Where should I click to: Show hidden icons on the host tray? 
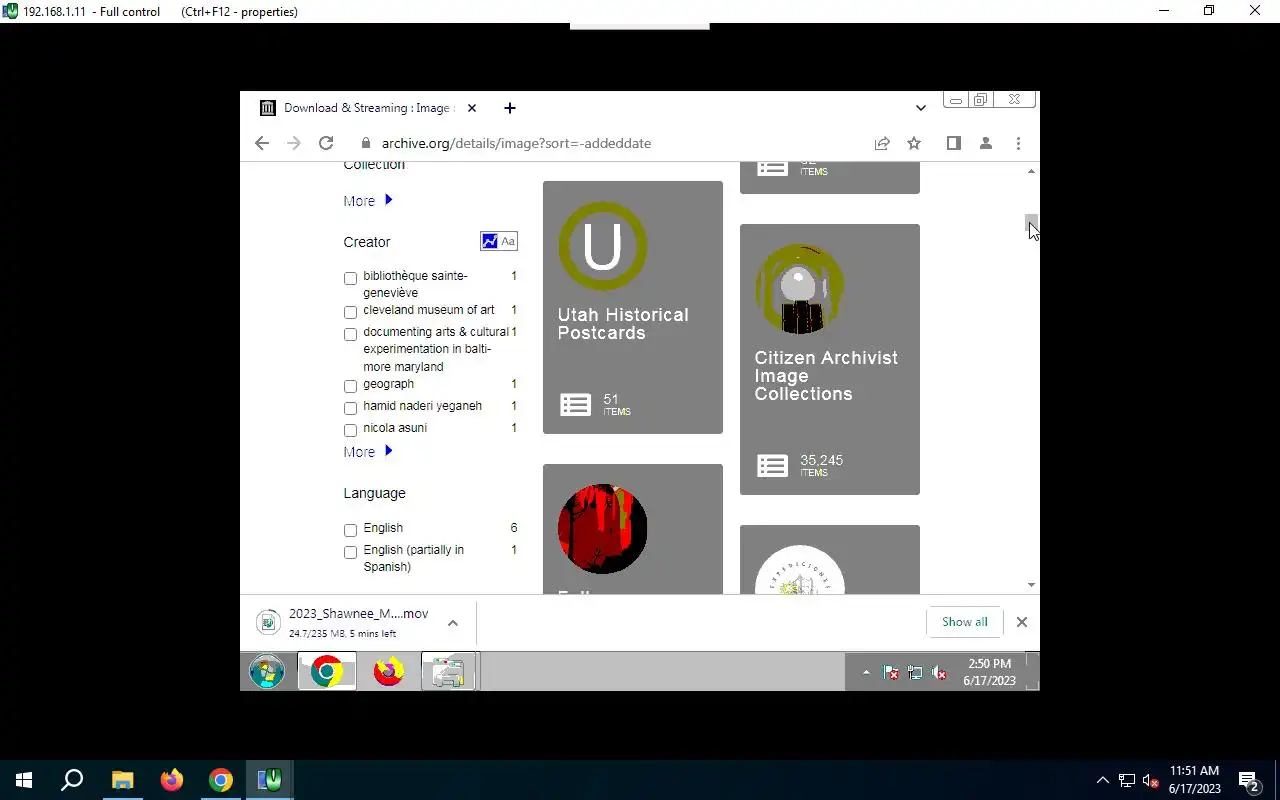[1103, 780]
